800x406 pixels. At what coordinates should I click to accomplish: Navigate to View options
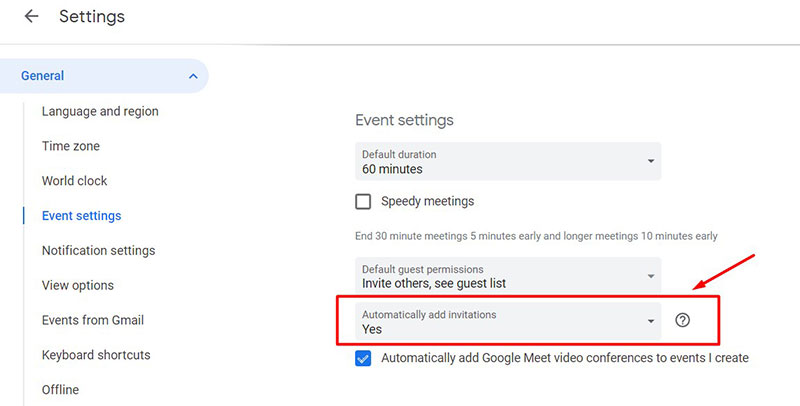pyautogui.click(x=78, y=285)
